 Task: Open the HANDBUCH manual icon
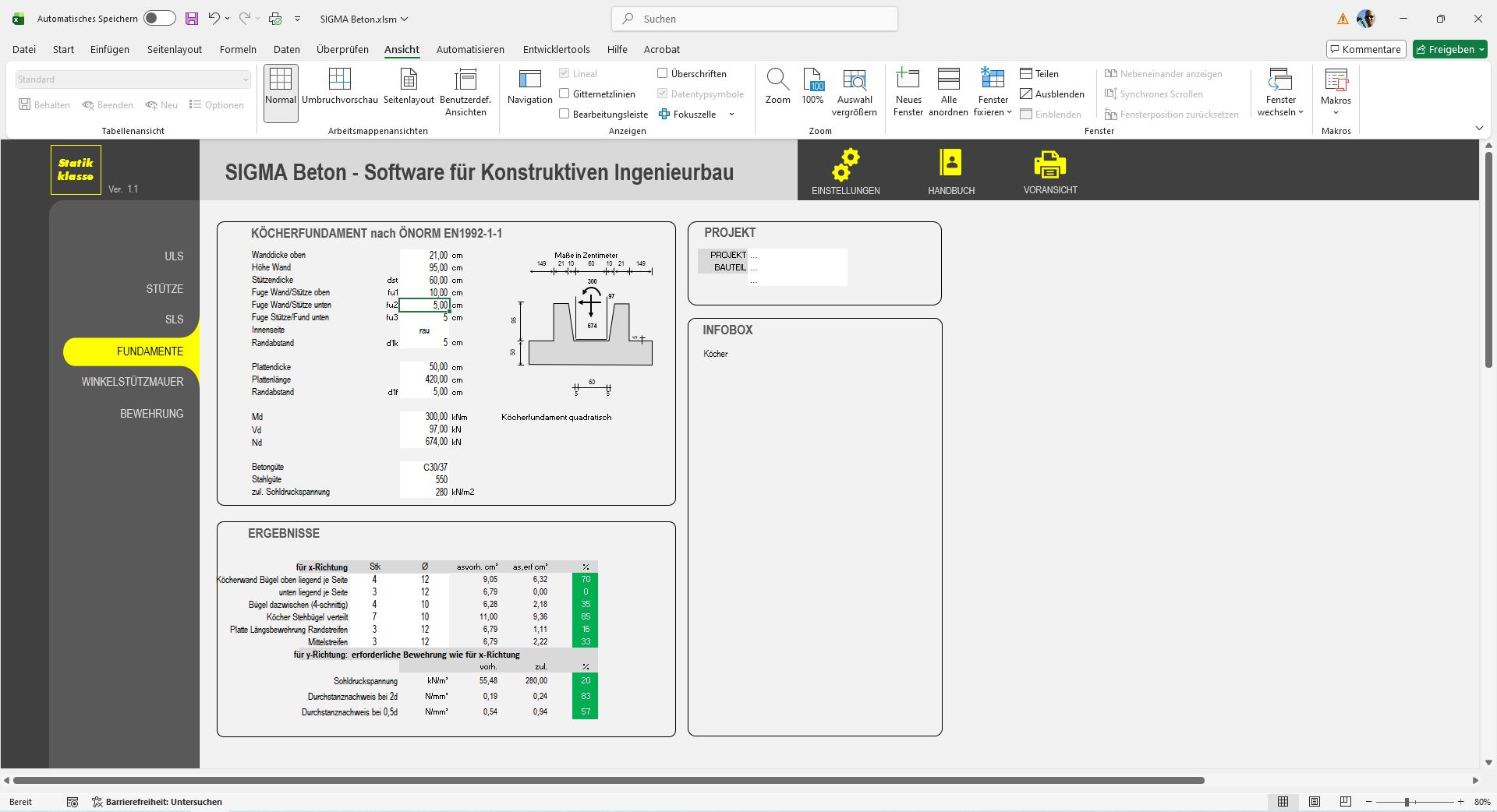pyautogui.click(x=950, y=164)
